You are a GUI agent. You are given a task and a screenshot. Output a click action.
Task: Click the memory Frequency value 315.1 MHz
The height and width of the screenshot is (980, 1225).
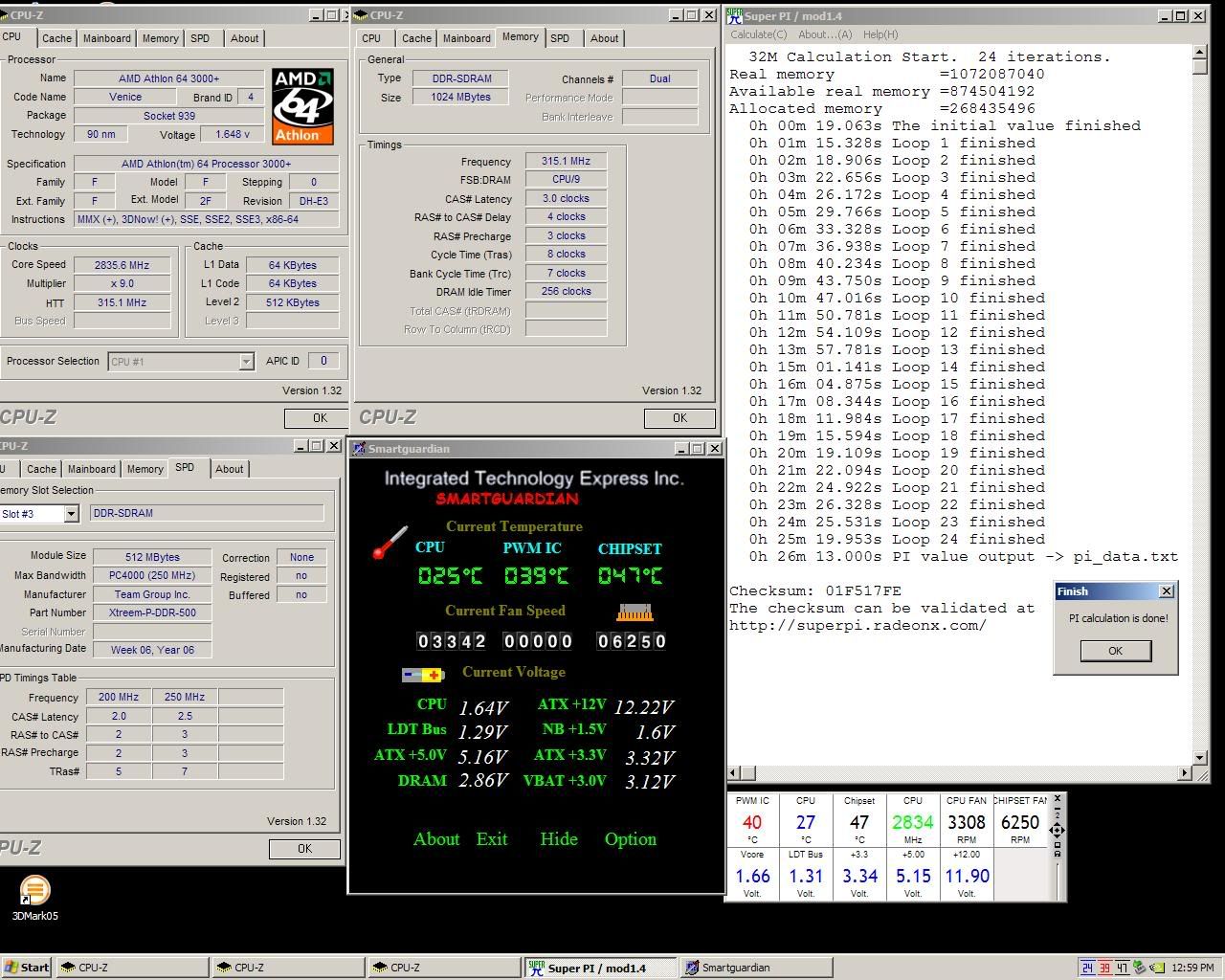pos(566,162)
